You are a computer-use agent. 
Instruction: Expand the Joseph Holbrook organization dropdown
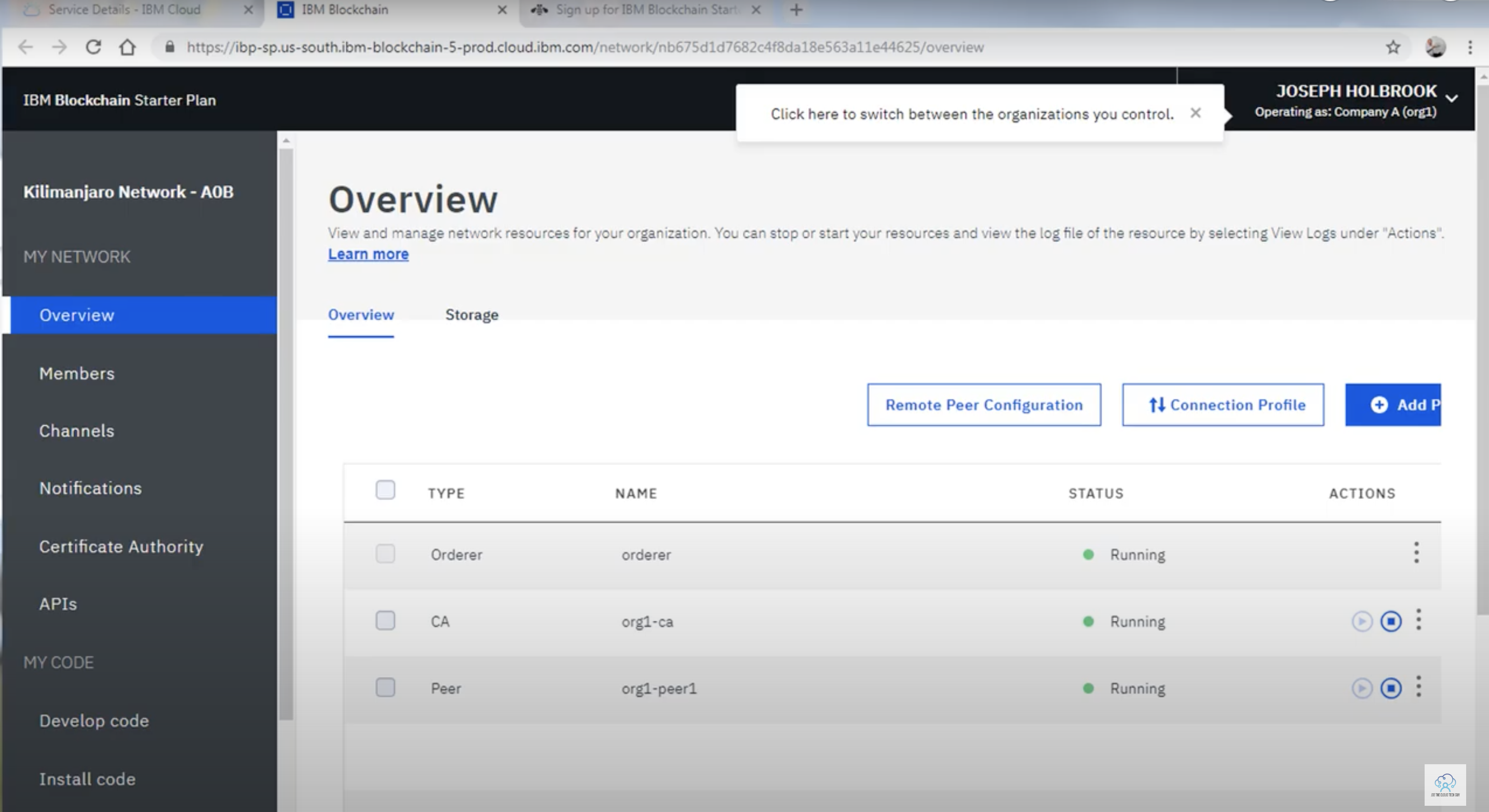(x=1452, y=98)
